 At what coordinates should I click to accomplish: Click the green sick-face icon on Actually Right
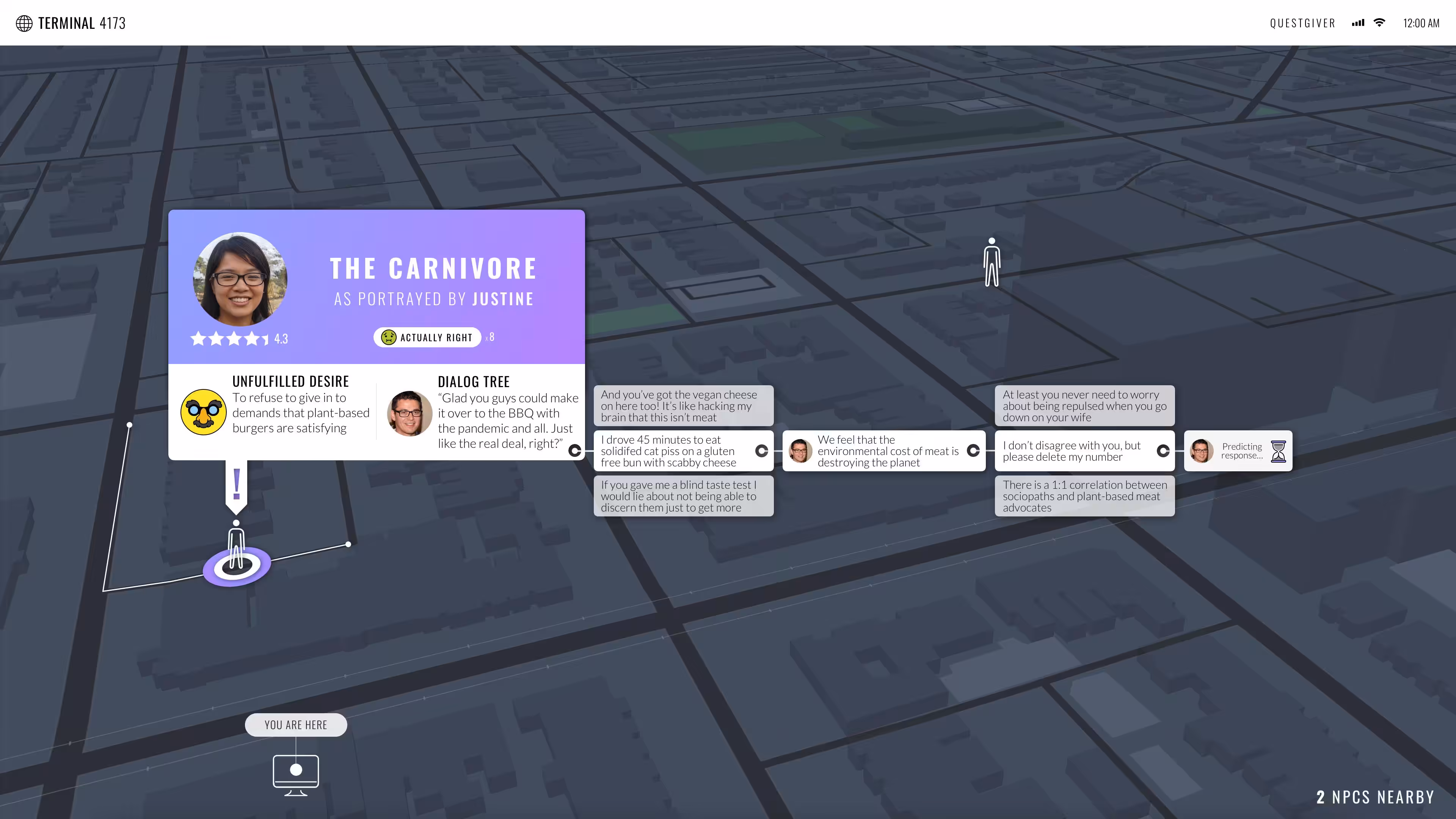tap(388, 337)
